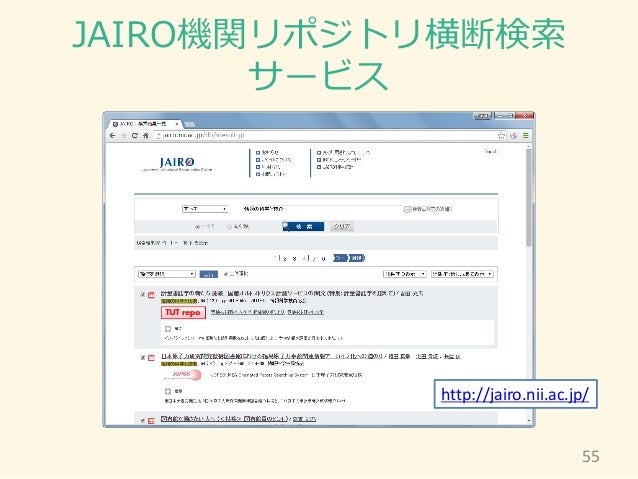Open the third search result title link
638x479 pixels.
(x=238, y=419)
